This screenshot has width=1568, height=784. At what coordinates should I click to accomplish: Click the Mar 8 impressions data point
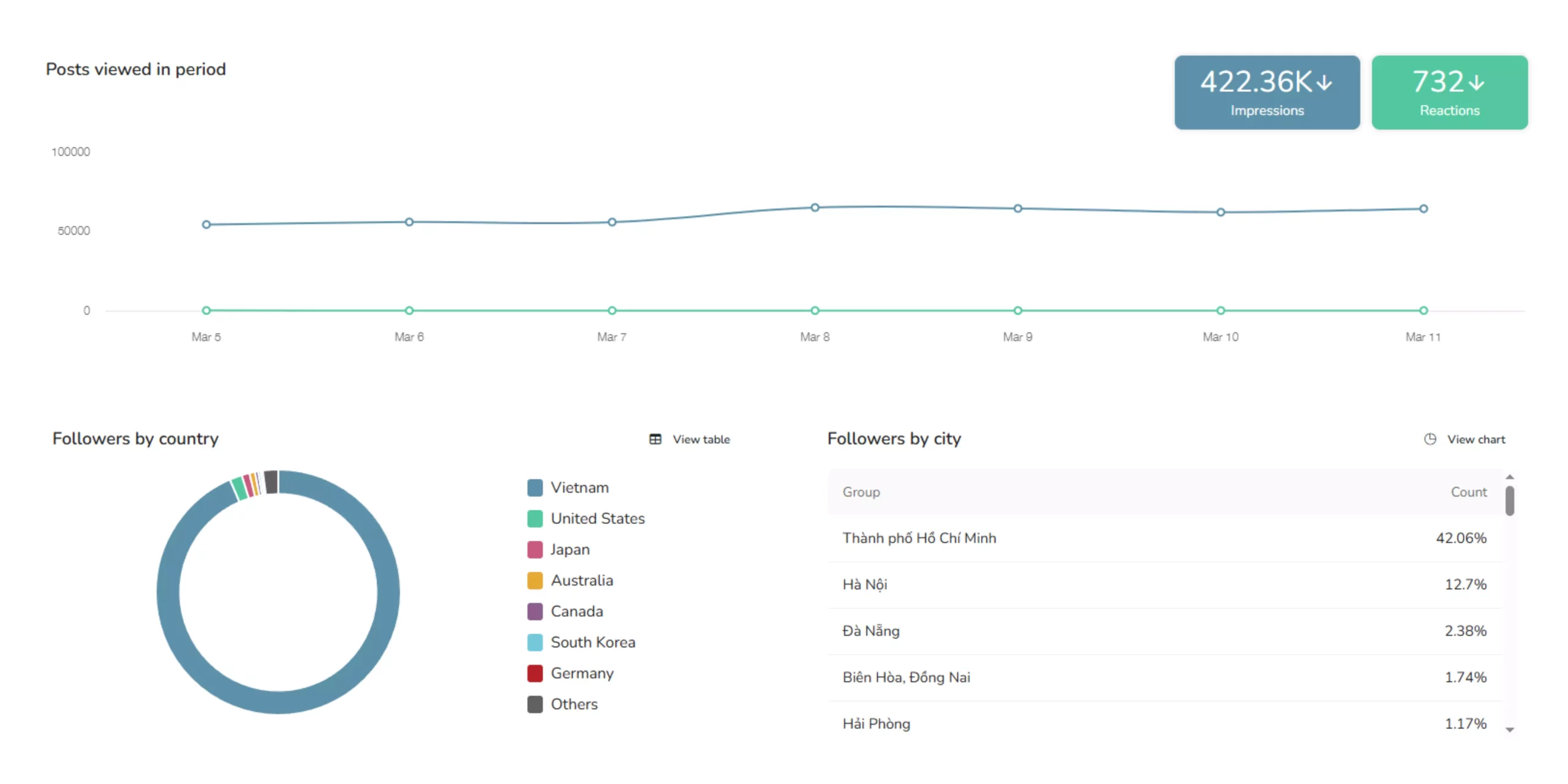click(815, 208)
